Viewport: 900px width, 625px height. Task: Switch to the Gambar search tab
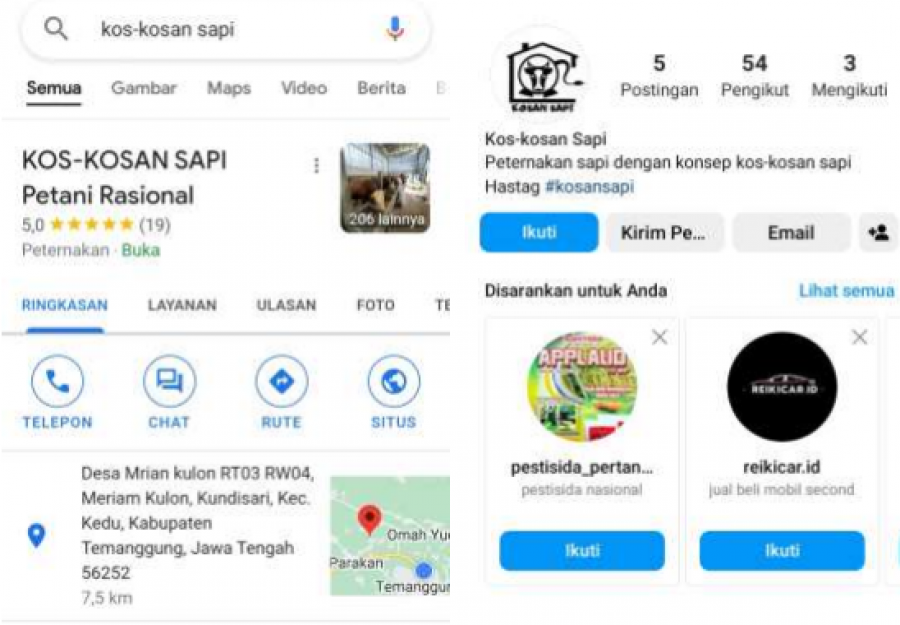point(143,88)
